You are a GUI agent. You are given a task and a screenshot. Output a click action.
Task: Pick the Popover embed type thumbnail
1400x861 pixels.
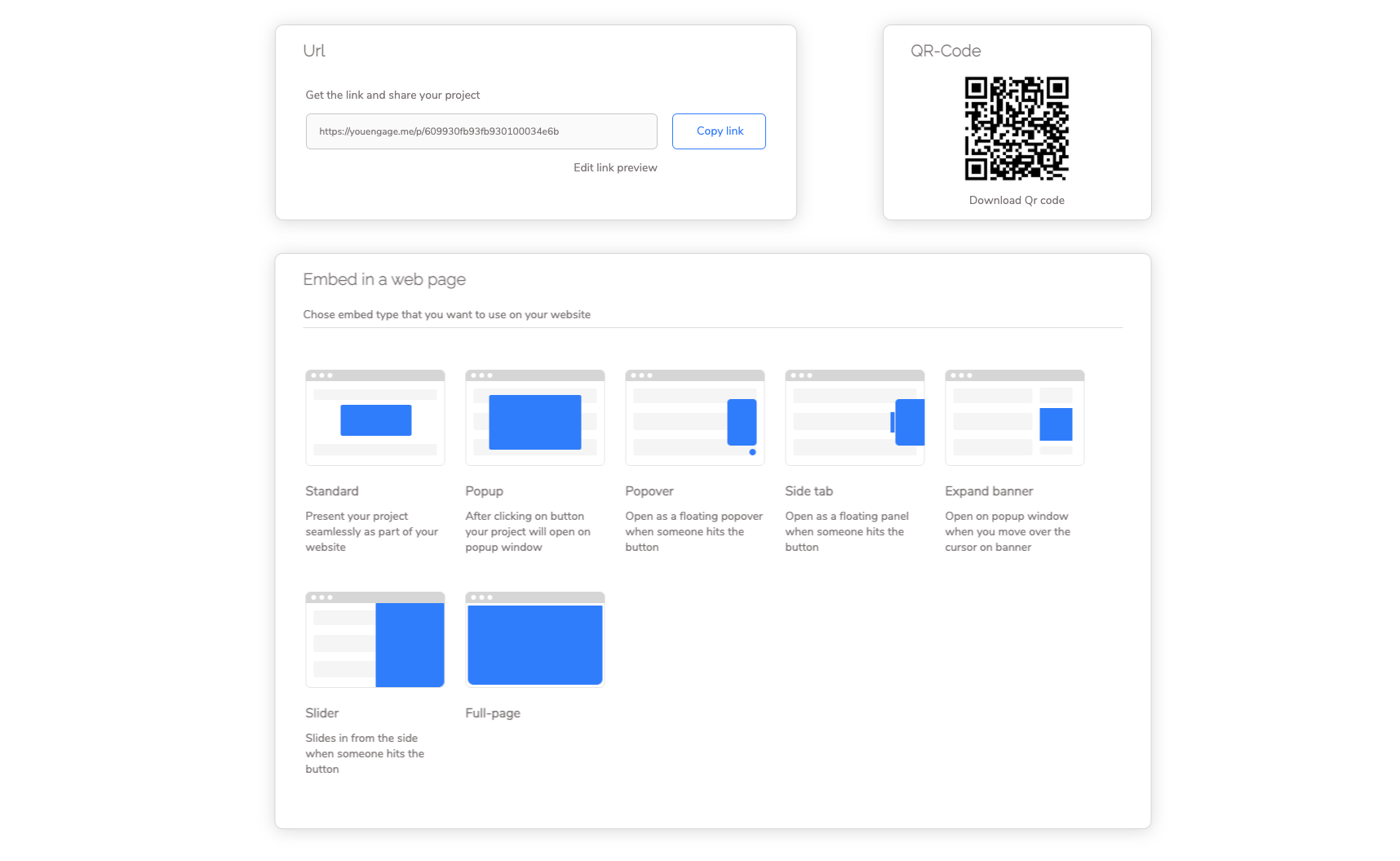coord(695,418)
